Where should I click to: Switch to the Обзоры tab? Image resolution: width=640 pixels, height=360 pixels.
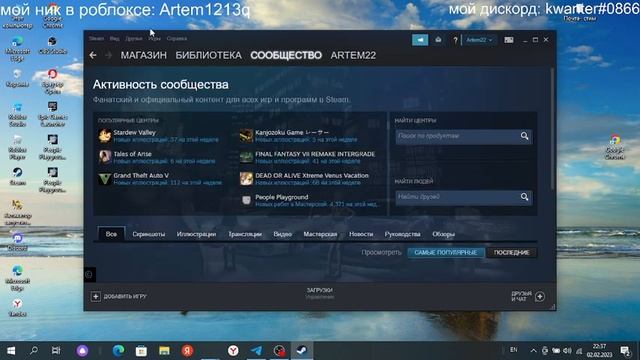pyautogui.click(x=443, y=234)
